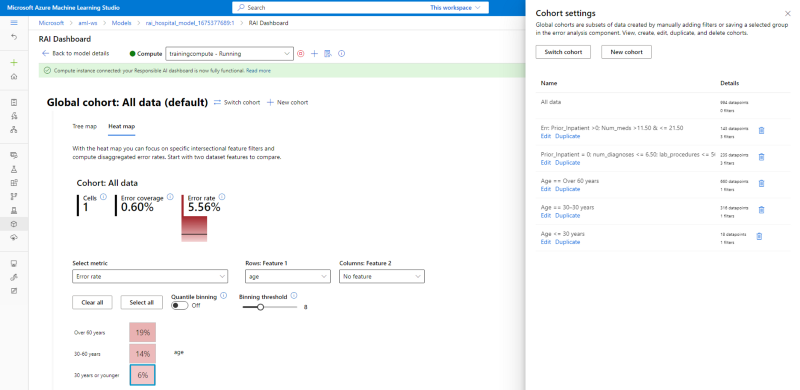Delete the Err: Prior_Inpatient >0 cohort

click(761, 131)
